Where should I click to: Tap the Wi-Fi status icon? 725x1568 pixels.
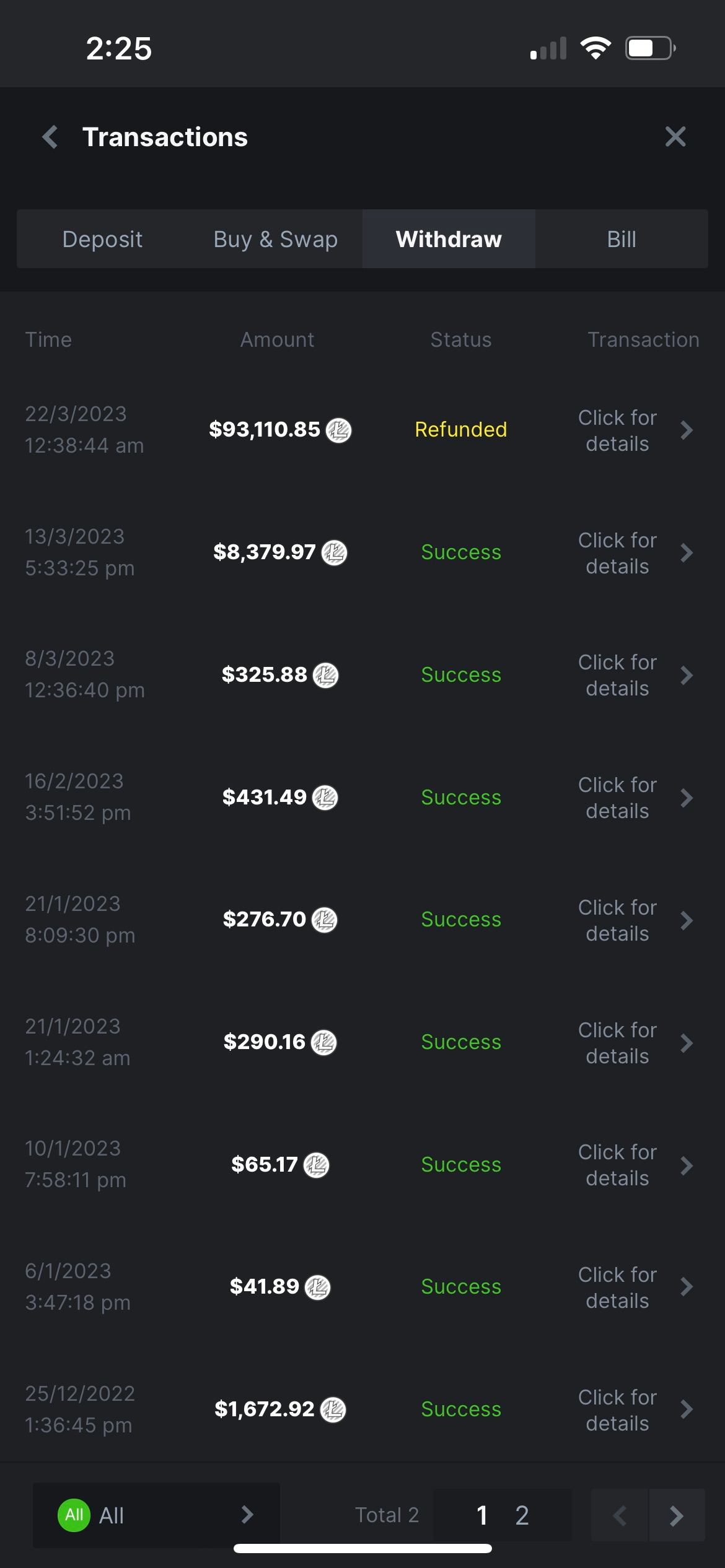click(595, 48)
